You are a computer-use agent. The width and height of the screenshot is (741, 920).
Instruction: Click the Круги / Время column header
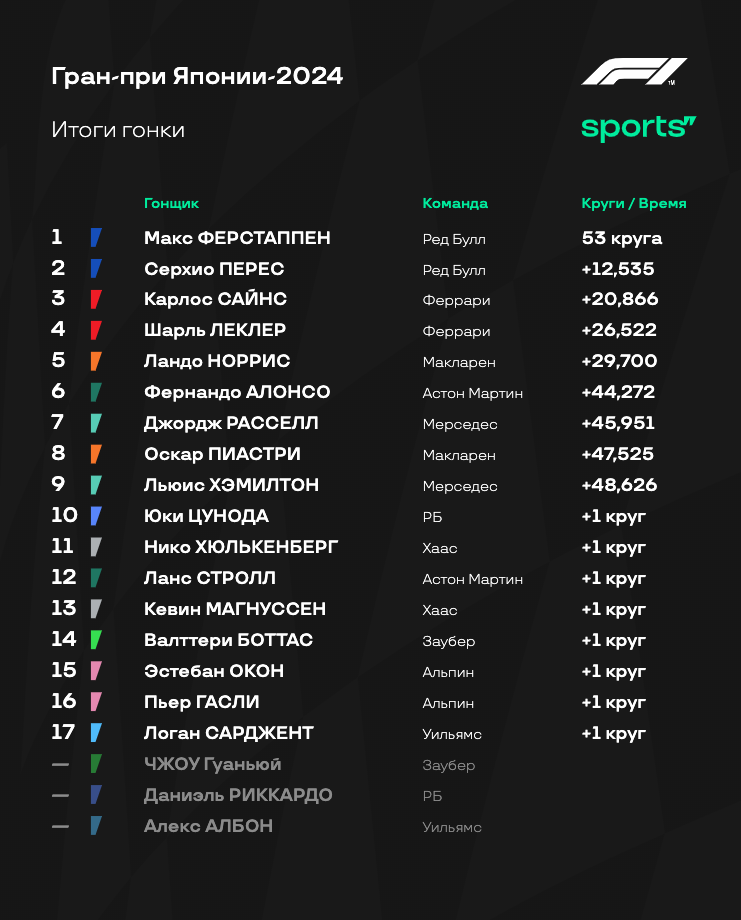coord(634,203)
